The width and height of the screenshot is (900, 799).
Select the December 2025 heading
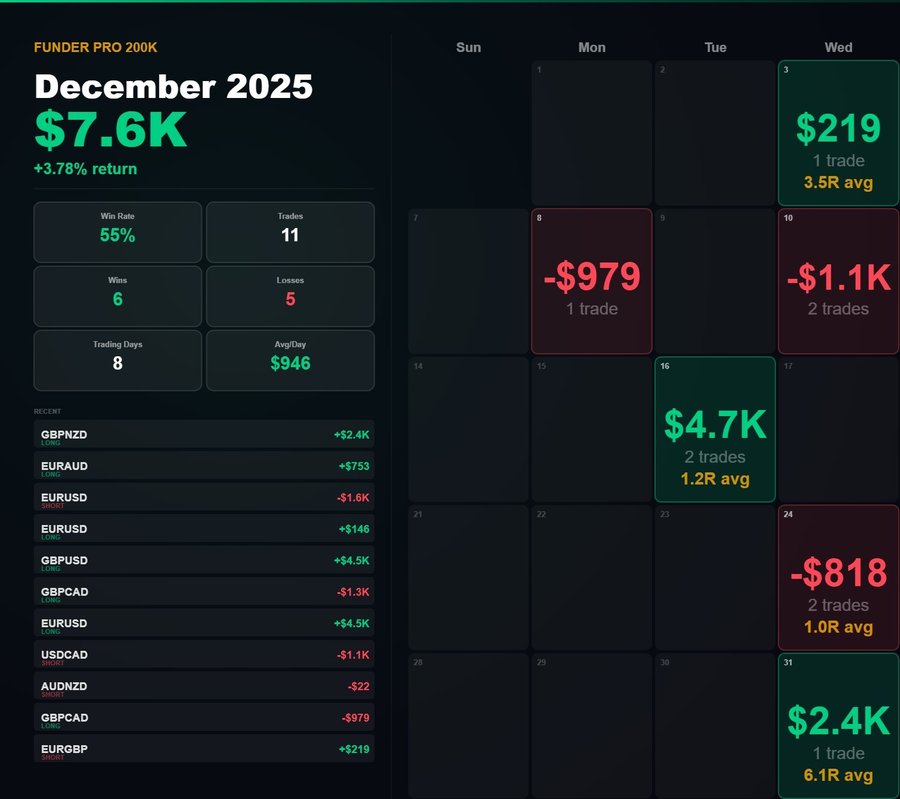coord(173,87)
